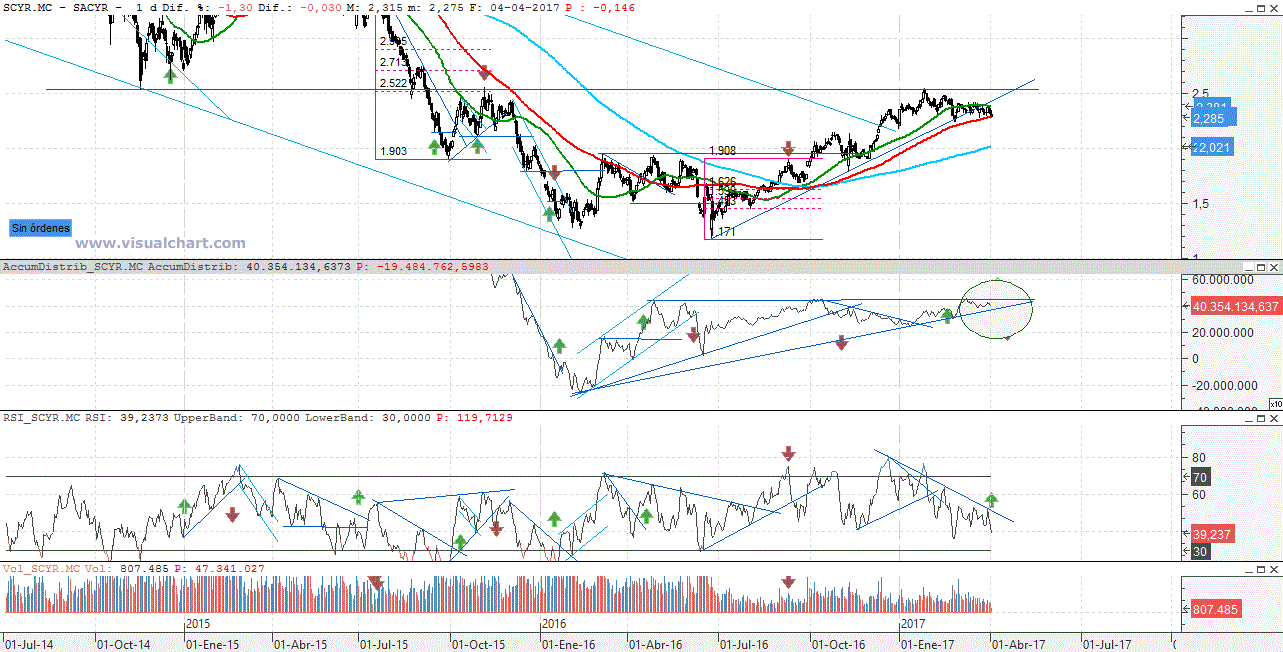Click the 01-Jul-16 date axis label
The height and width of the screenshot is (652, 1283).
coord(745,644)
